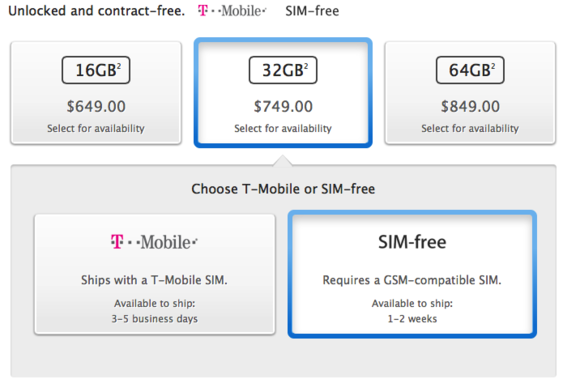Click the T-Mobile logo in carrier card
Screen dimensions: 580x392
point(154,242)
